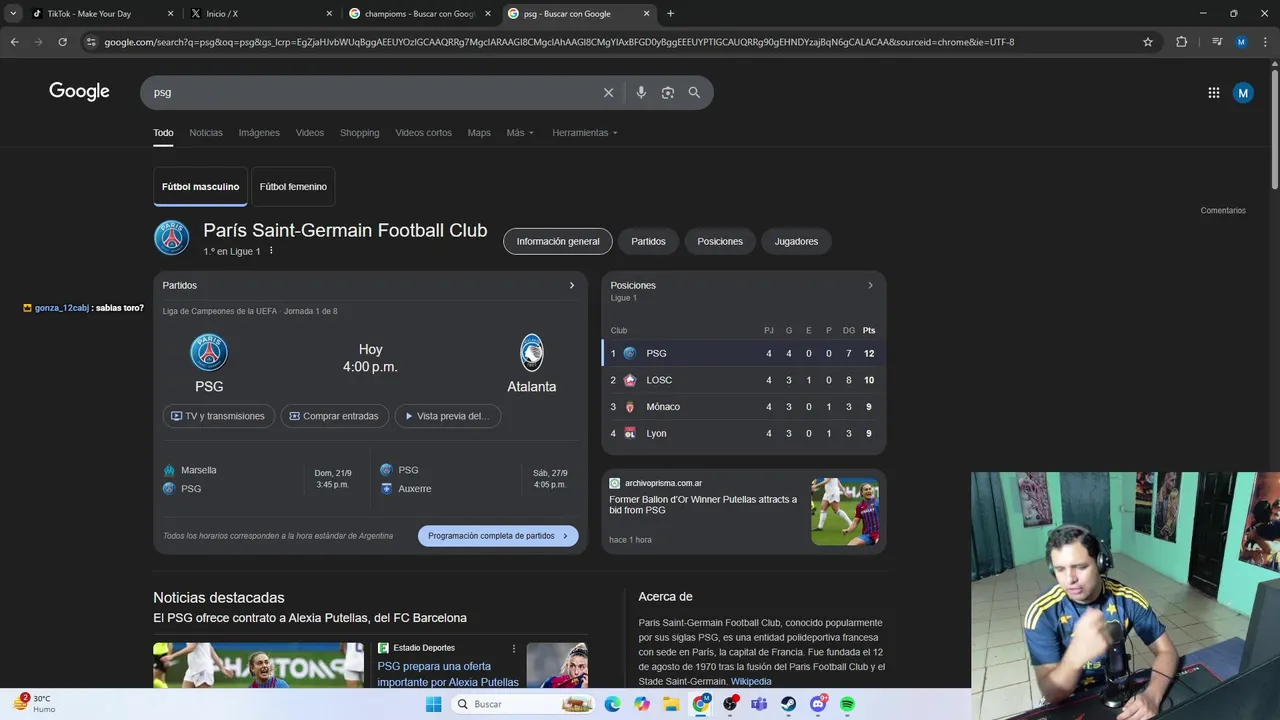
Task: Select the Videos results tab
Action: point(310,133)
